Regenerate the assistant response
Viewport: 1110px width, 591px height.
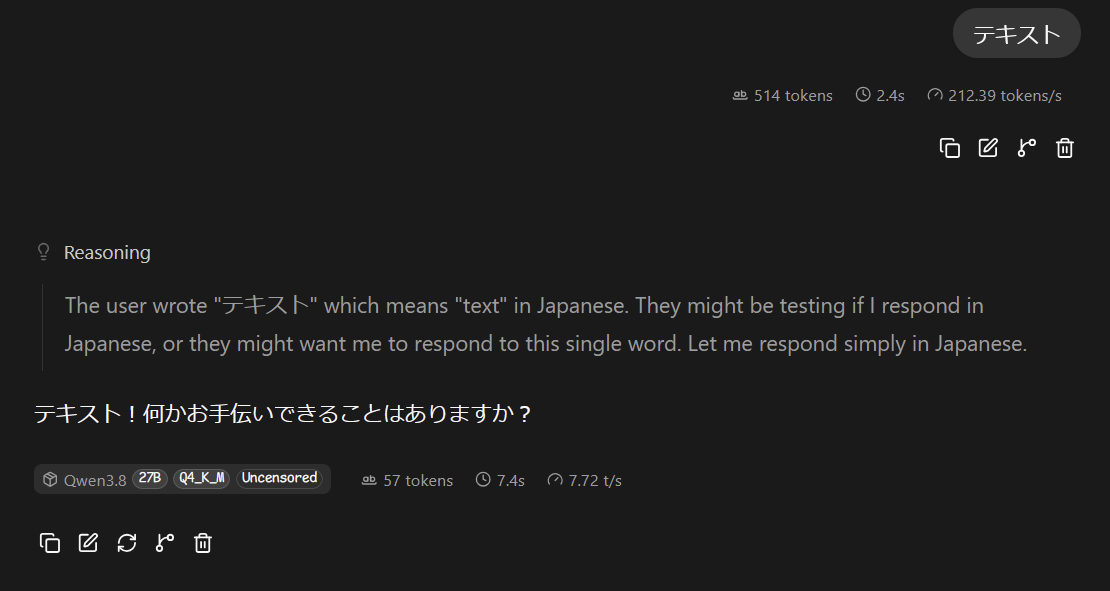127,543
